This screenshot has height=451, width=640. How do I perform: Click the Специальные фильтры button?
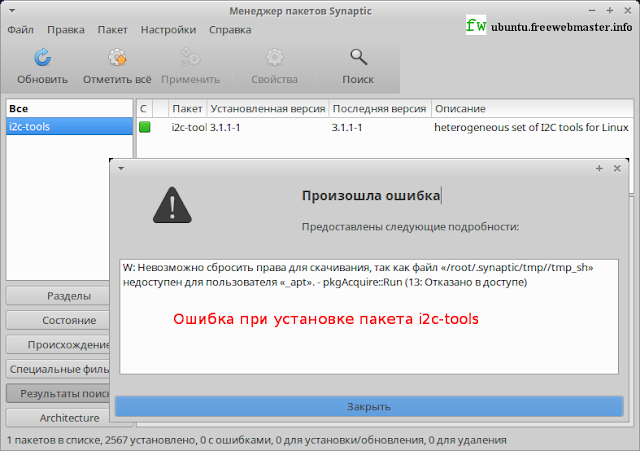click(x=58, y=369)
